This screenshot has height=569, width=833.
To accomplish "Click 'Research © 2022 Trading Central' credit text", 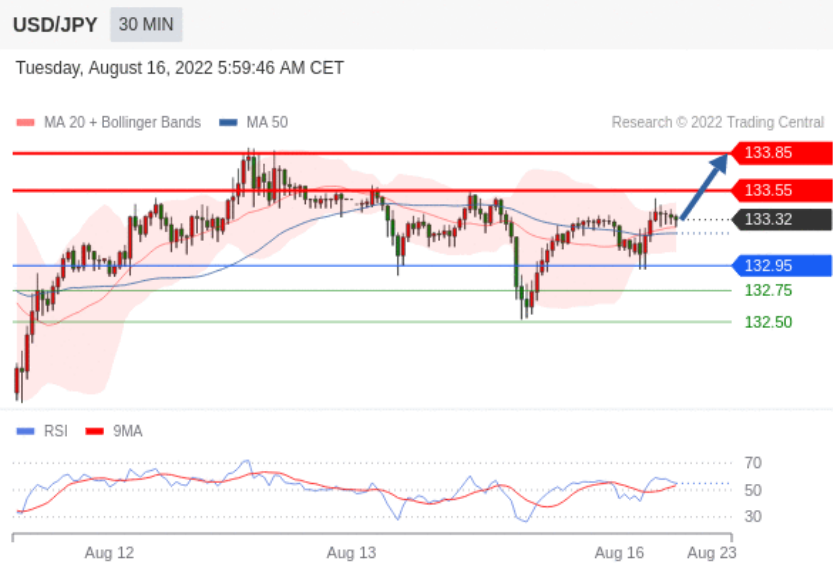I will coord(718,123).
